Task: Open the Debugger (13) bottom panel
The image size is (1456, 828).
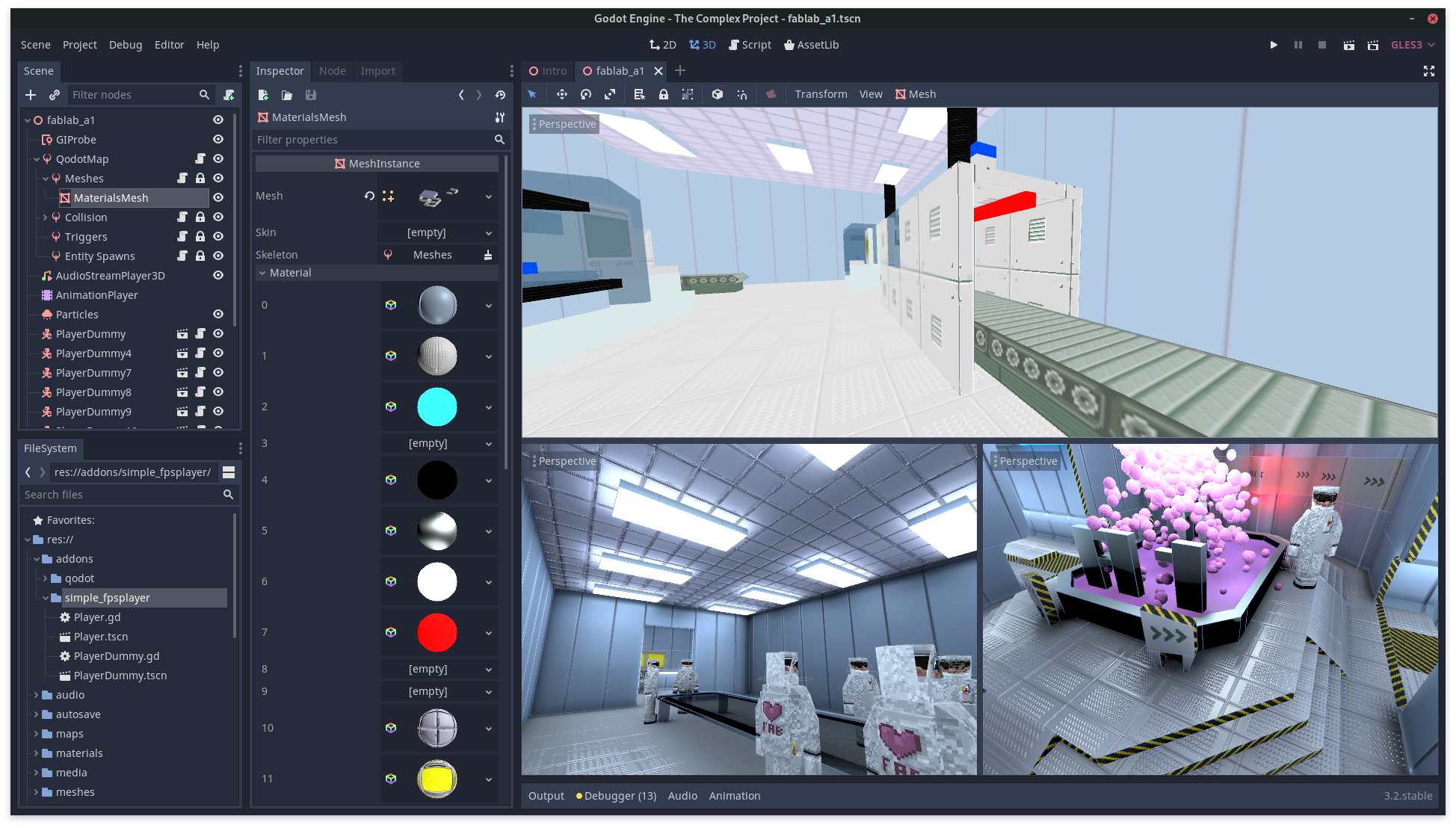Action: pos(616,796)
